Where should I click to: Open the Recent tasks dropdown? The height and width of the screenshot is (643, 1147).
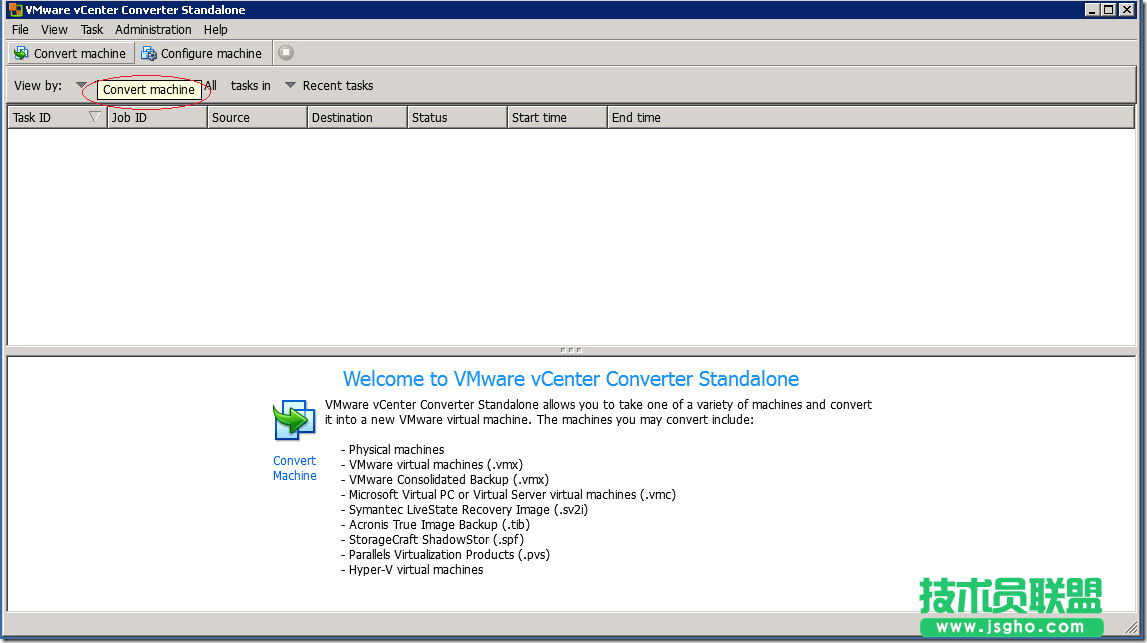(x=290, y=85)
